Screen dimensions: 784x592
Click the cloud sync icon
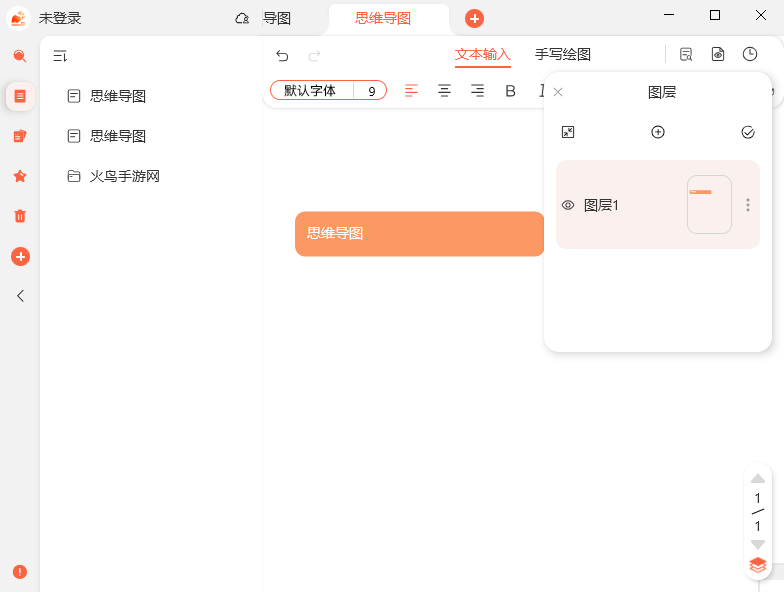pyautogui.click(x=242, y=18)
